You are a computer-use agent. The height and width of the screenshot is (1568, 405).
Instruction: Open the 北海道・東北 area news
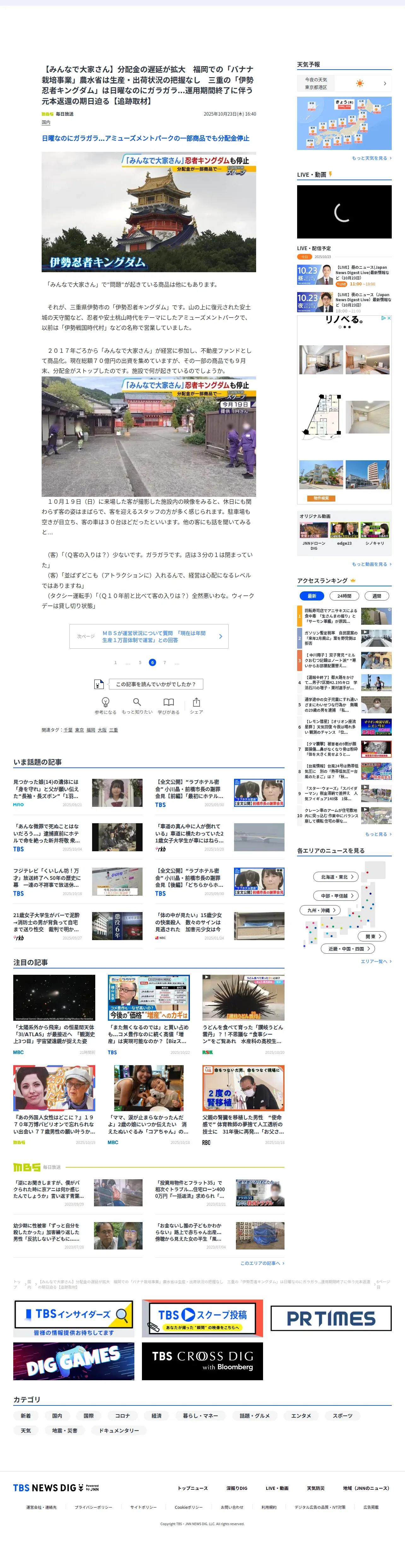coord(337,876)
